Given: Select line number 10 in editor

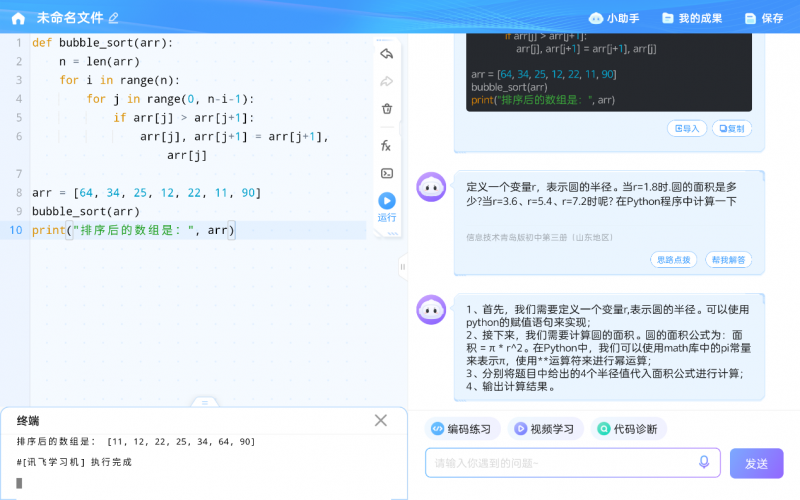Looking at the screenshot, I should click(16, 230).
